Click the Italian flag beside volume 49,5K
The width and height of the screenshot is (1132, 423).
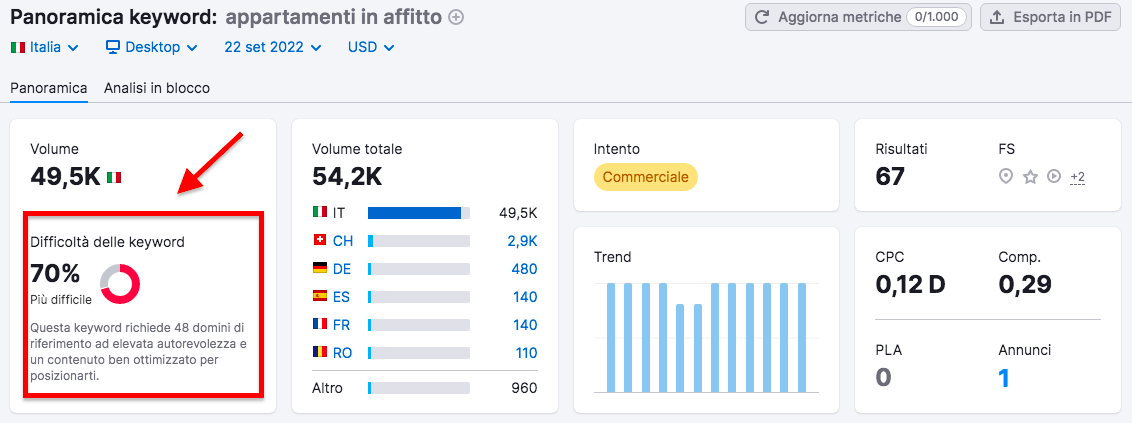(114, 178)
